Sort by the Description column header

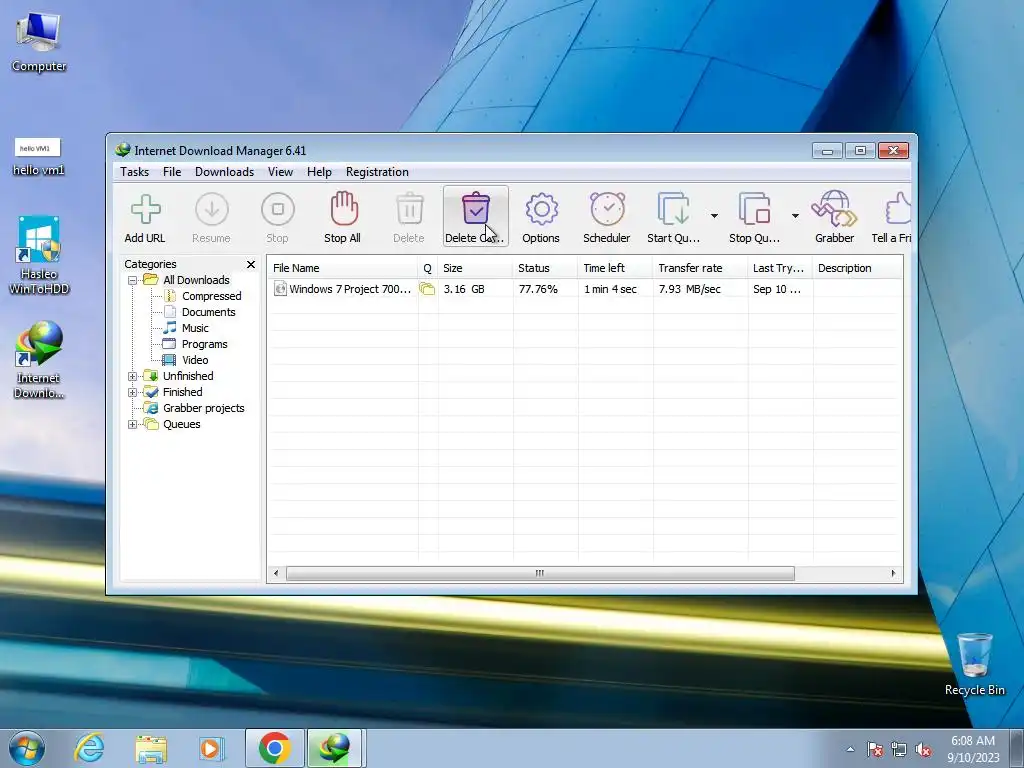(857, 268)
